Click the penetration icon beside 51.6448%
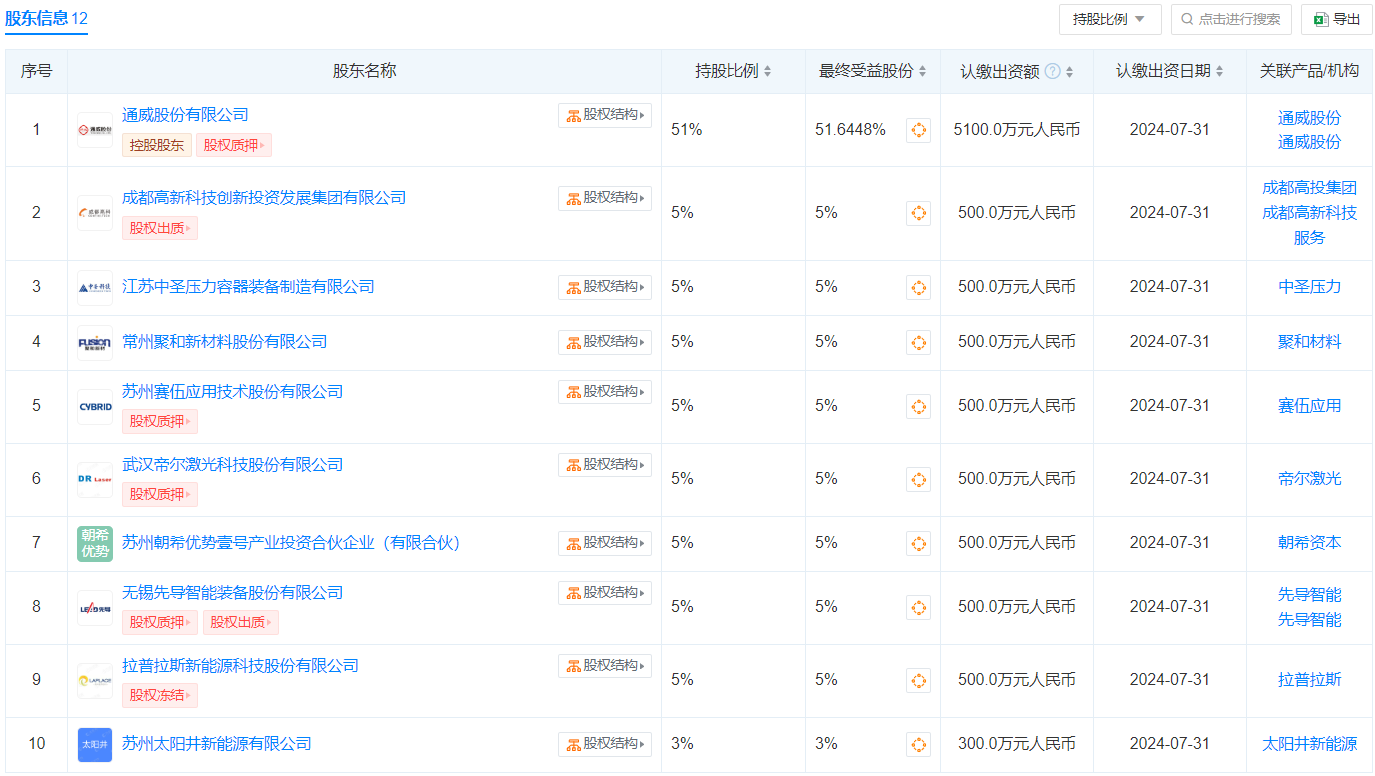 918,130
